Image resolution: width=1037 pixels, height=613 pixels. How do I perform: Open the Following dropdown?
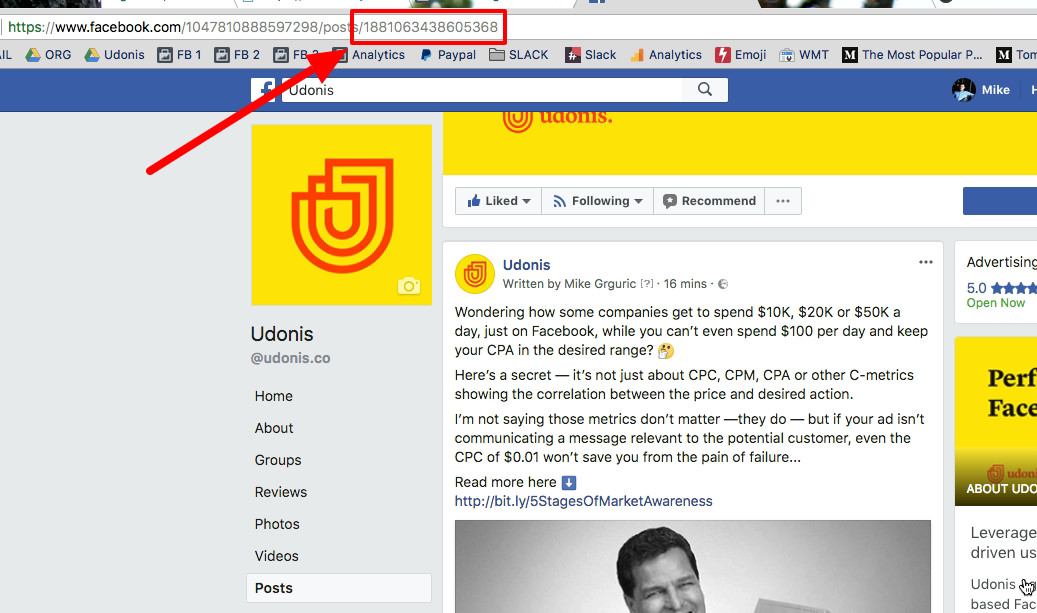click(598, 201)
